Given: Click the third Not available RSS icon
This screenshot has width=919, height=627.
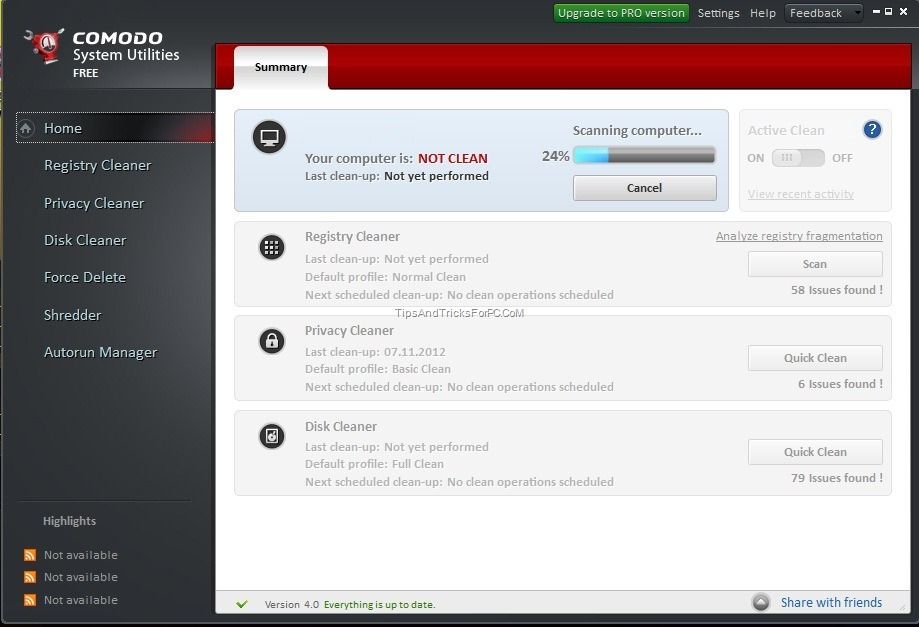Looking at the screenshot, I should (x=30, y=600).
